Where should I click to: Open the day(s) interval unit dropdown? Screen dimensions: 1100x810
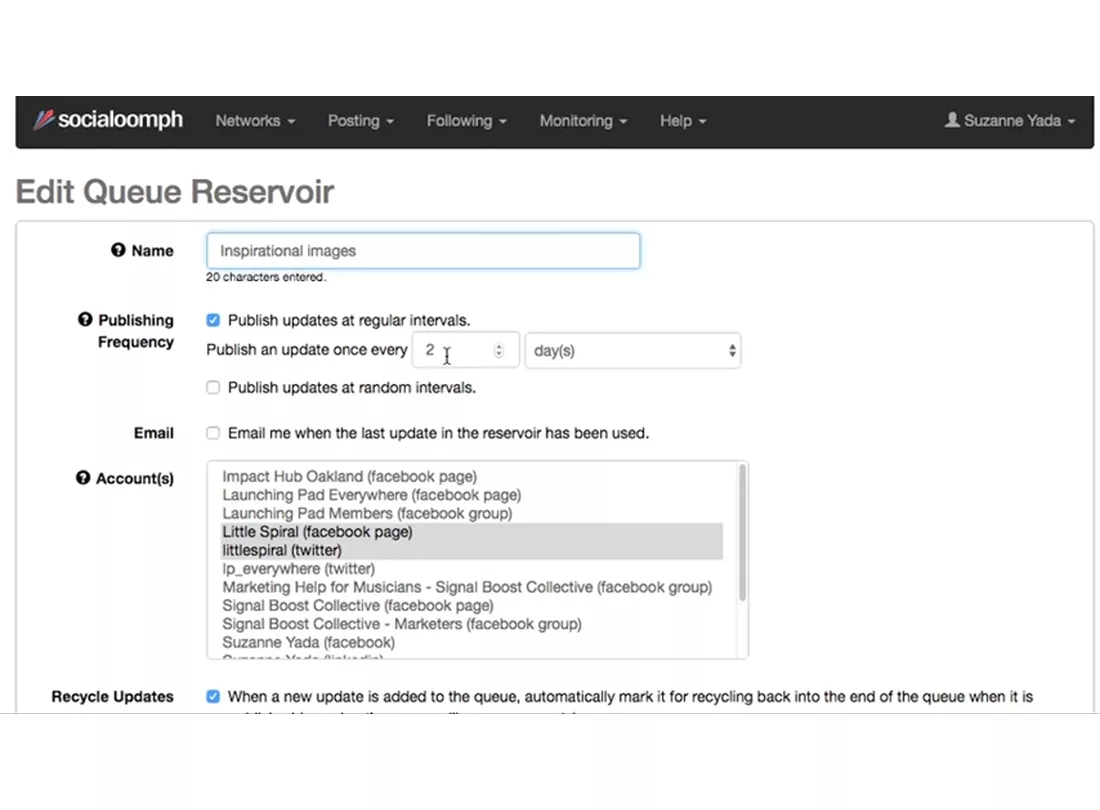tap(632, 351)
